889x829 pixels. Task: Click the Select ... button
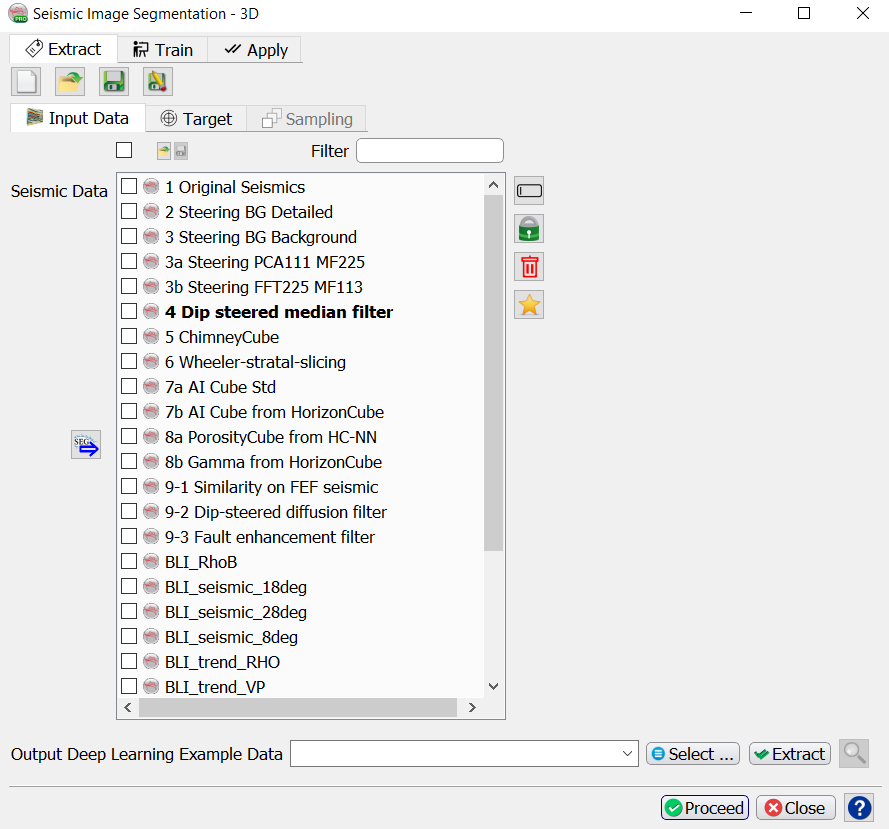693,754
